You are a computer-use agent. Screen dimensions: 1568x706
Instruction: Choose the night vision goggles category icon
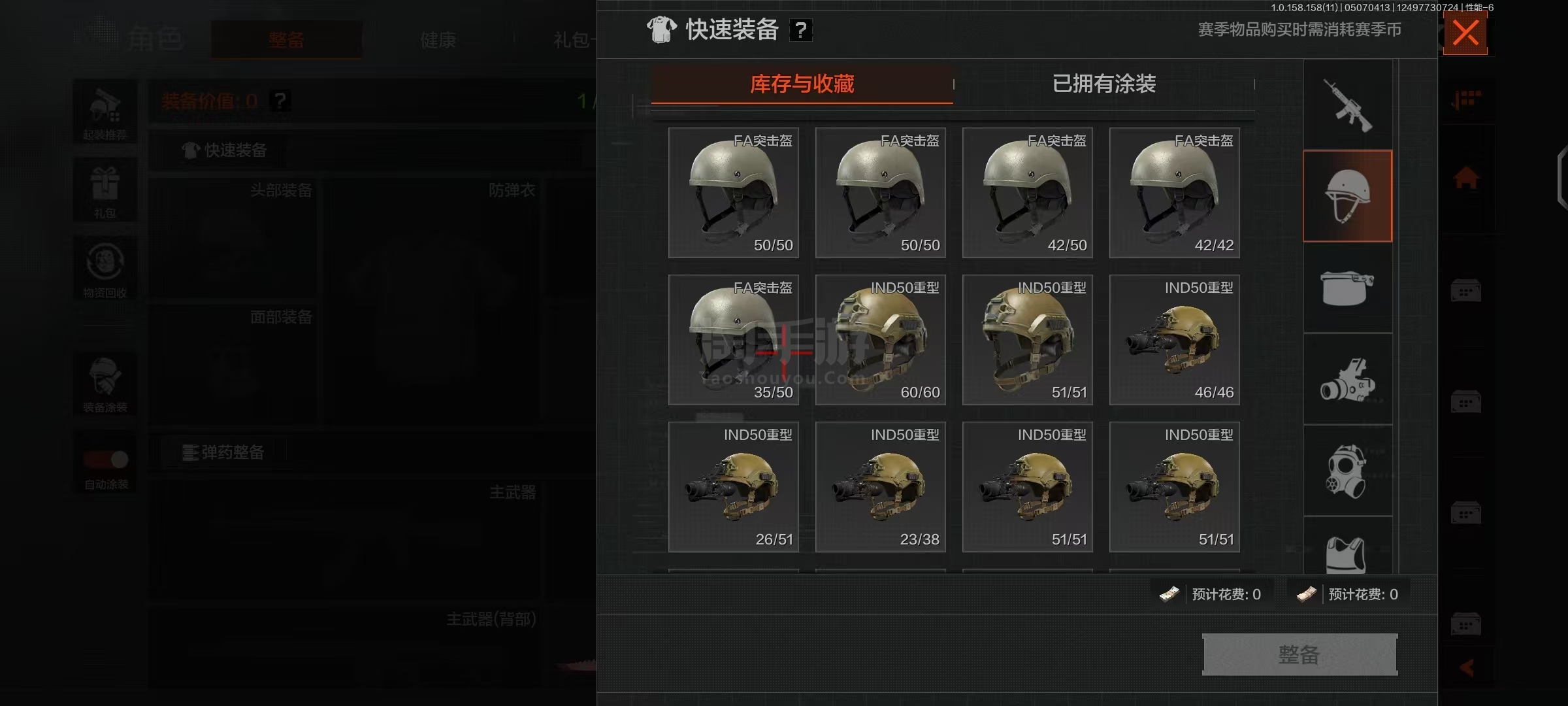click(1348, 379)
